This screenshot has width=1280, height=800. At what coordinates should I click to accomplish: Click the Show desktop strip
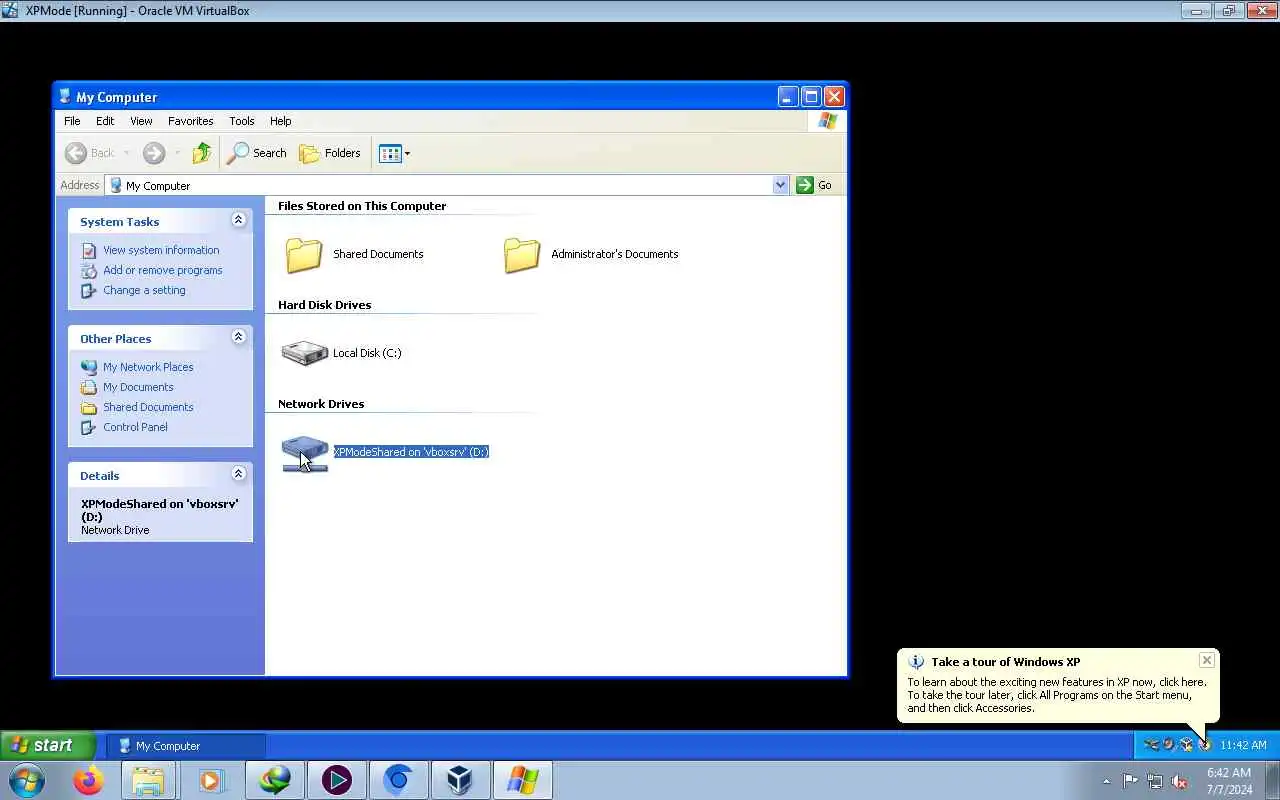(1272, 781)
